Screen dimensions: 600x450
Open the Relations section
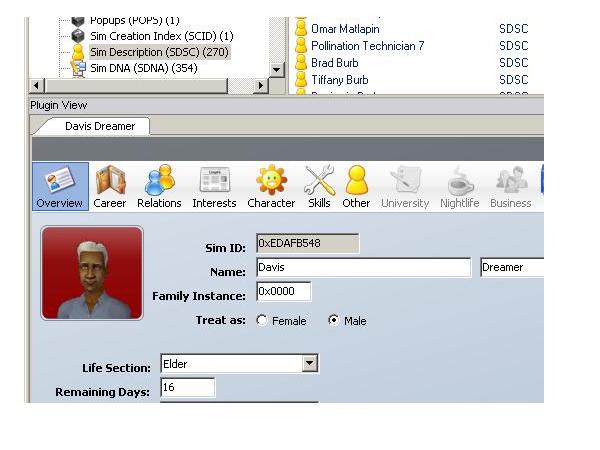pos(159,186)
